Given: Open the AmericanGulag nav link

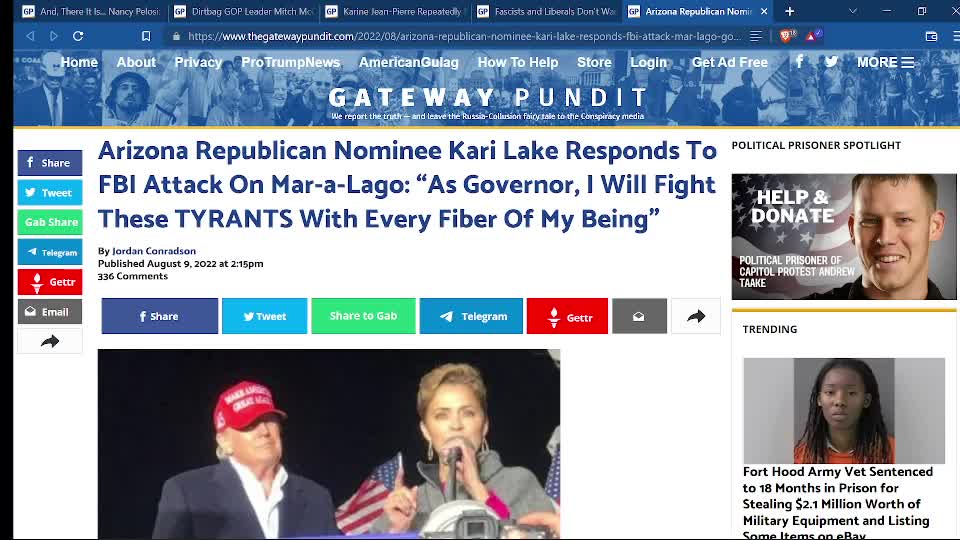Looking at the screenshot, I should click(408, 62).
